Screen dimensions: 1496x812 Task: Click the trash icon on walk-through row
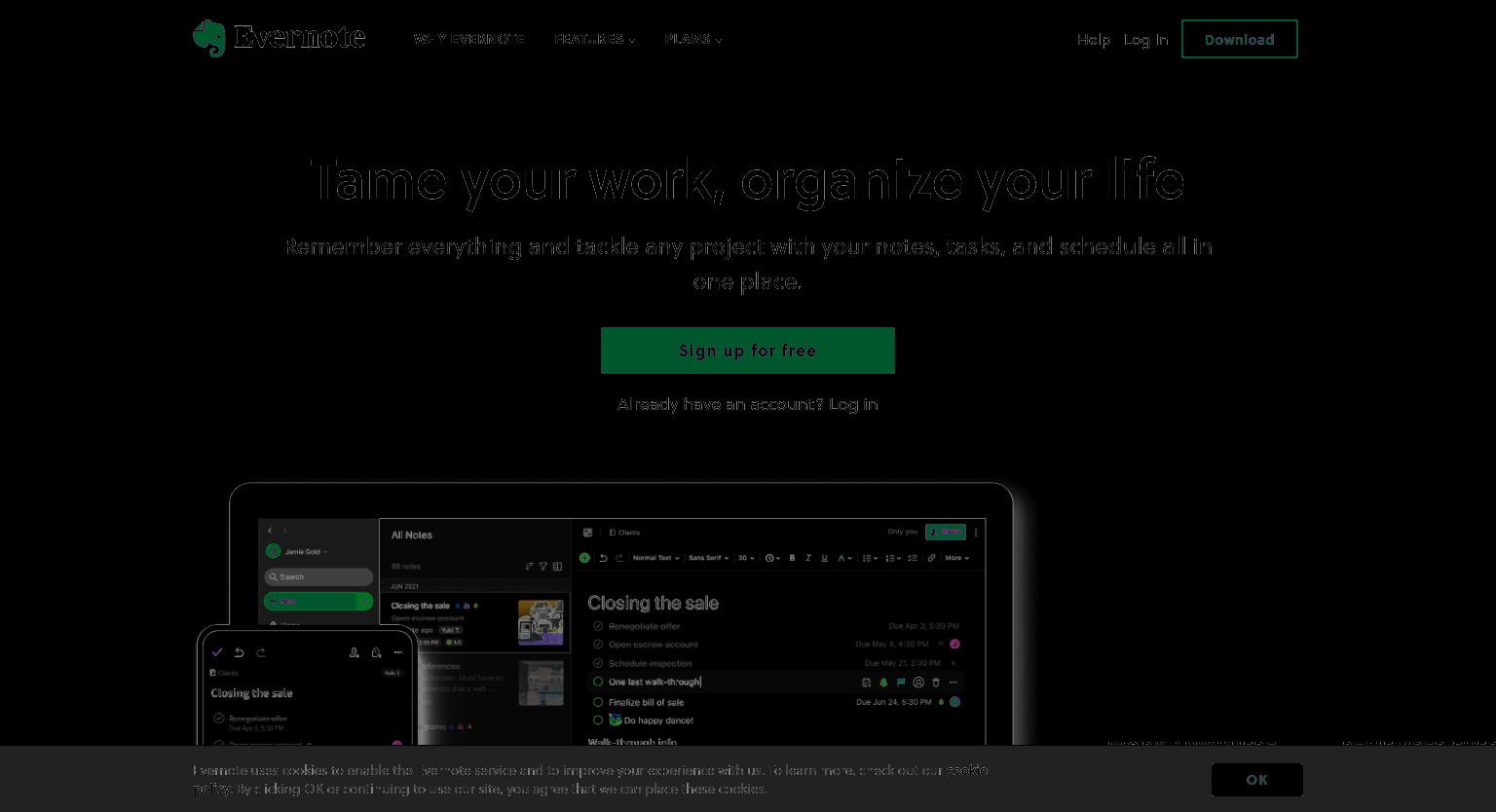(x=936, y=683)
